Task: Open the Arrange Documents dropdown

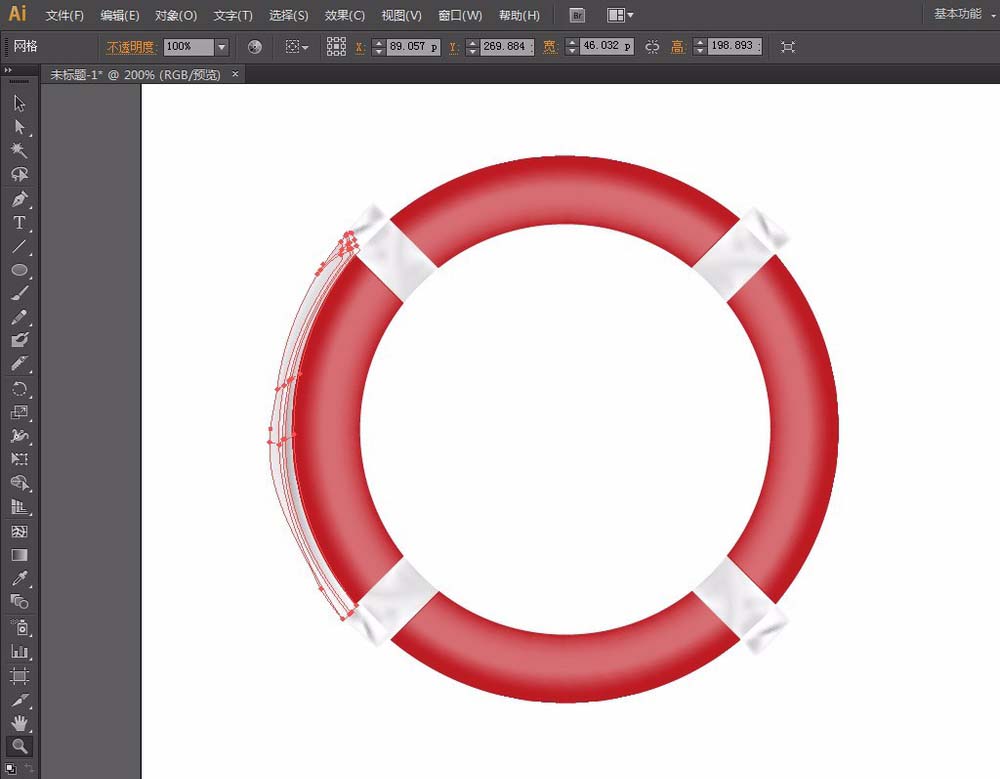Action: [620, 15]
